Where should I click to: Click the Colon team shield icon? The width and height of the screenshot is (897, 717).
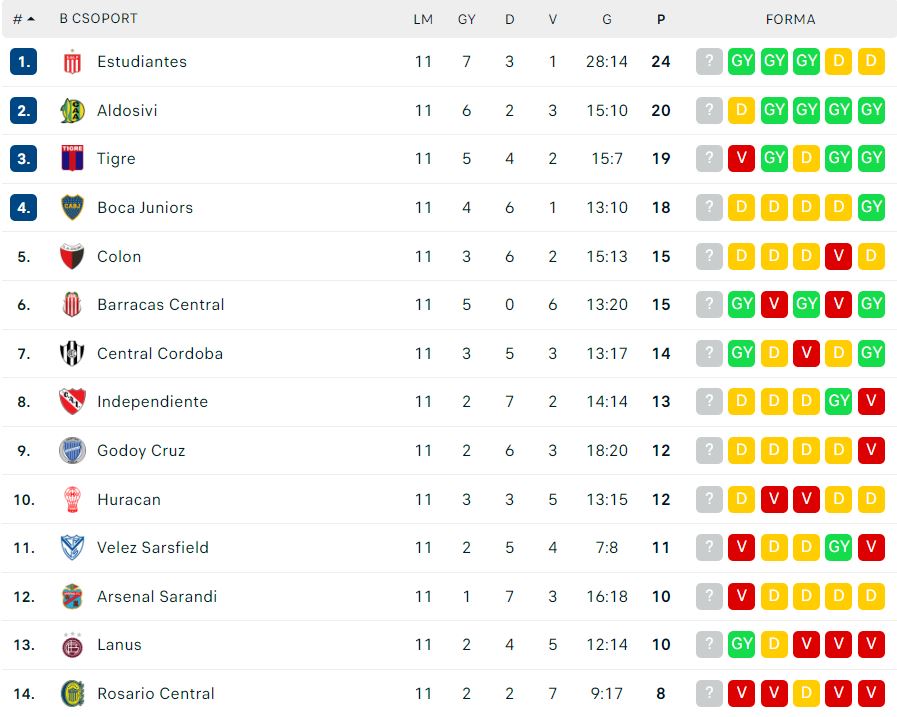[72, 256]
